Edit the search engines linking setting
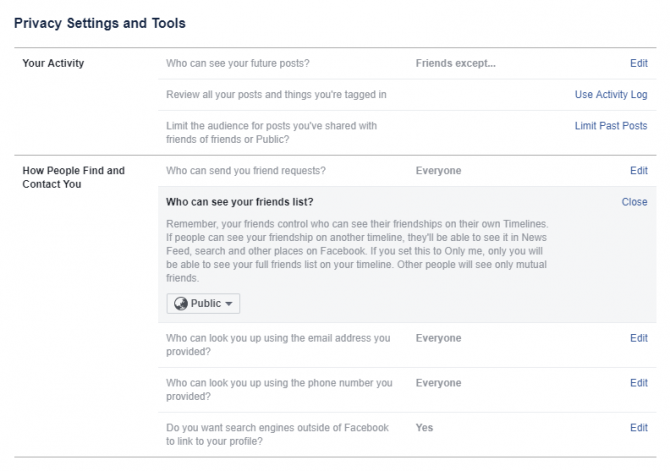The image size is (670, 471). 638,428
